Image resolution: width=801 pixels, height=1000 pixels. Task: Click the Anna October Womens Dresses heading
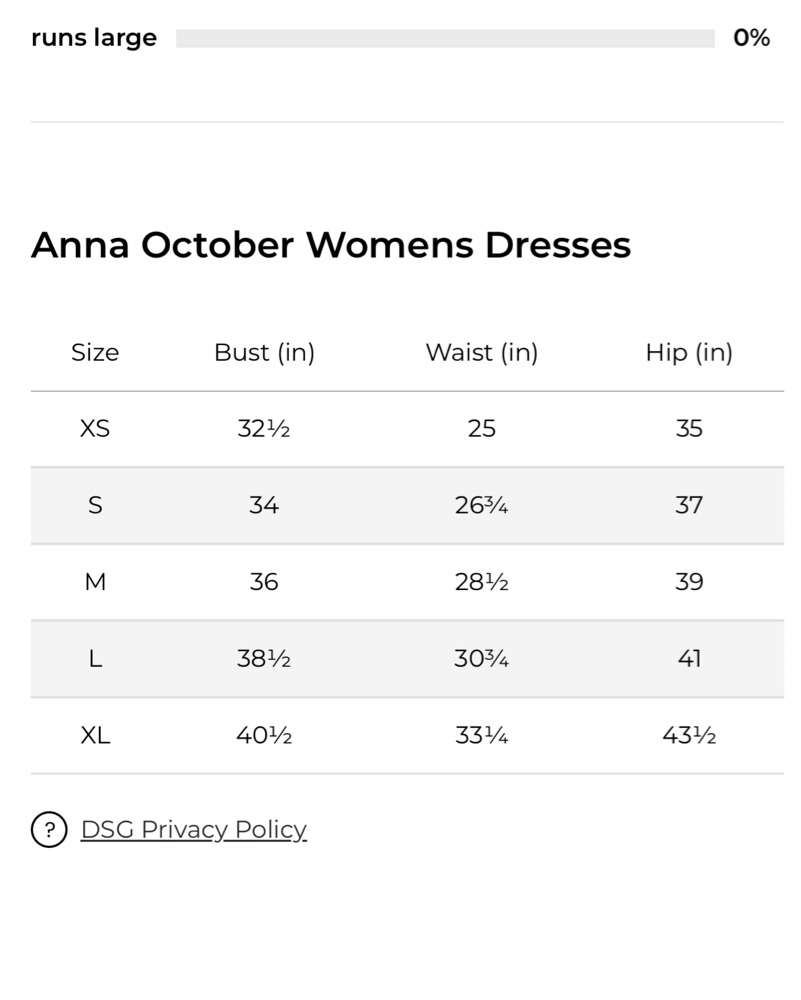pos(331,245)
